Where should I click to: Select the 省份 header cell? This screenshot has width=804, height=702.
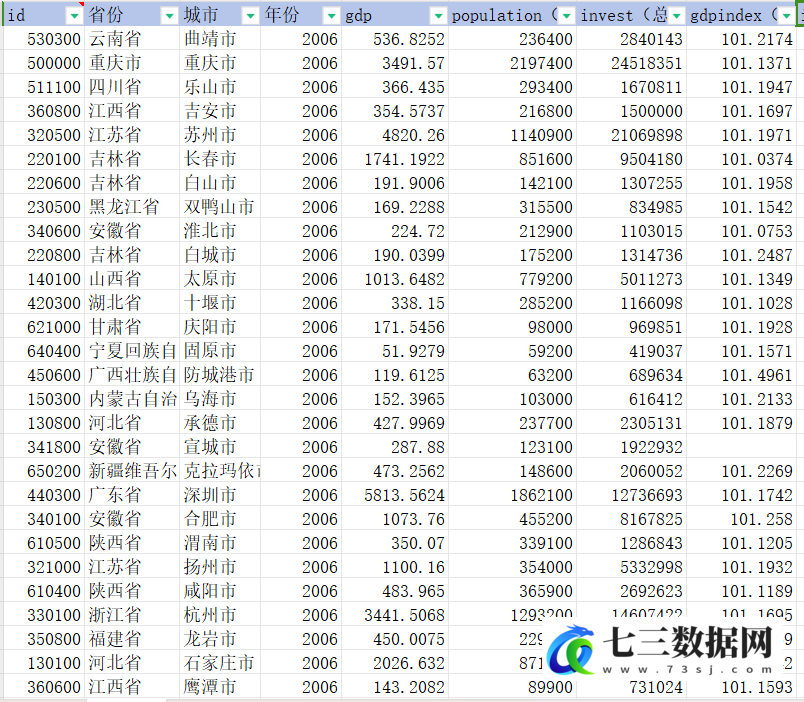(x=132, y=15)
